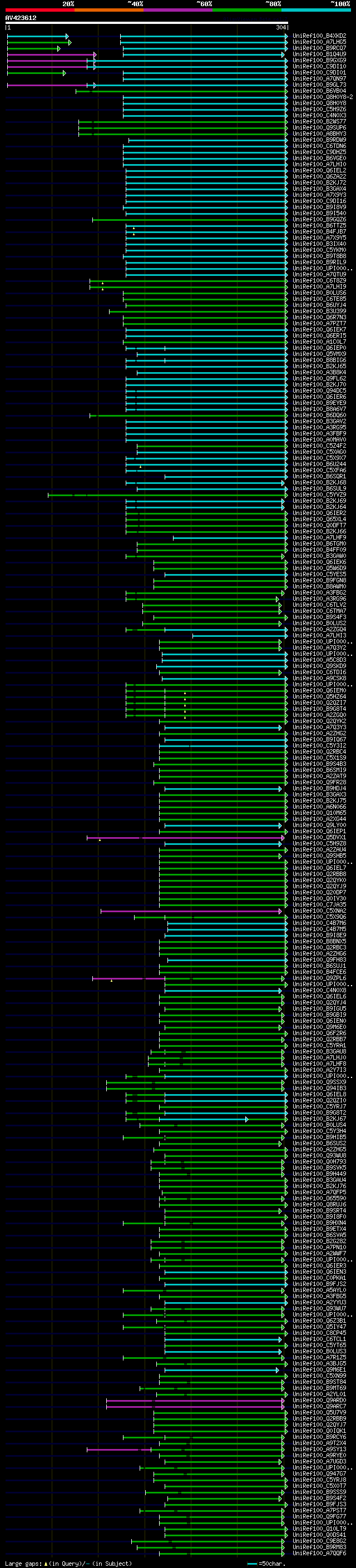Open hit UniRef100_Q9SHB5
Screen dimensions: 356x1568
click(x=319, y=856)
